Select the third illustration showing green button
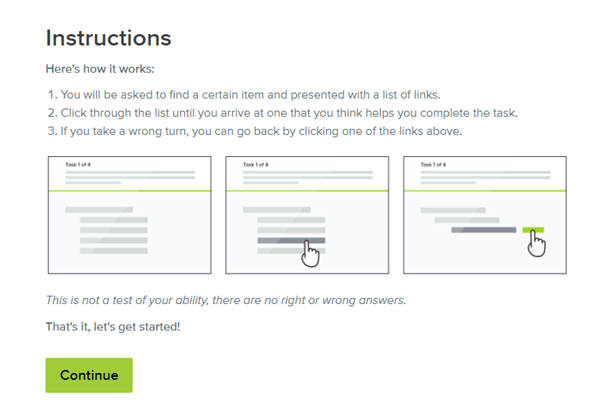 pos(485,215)
